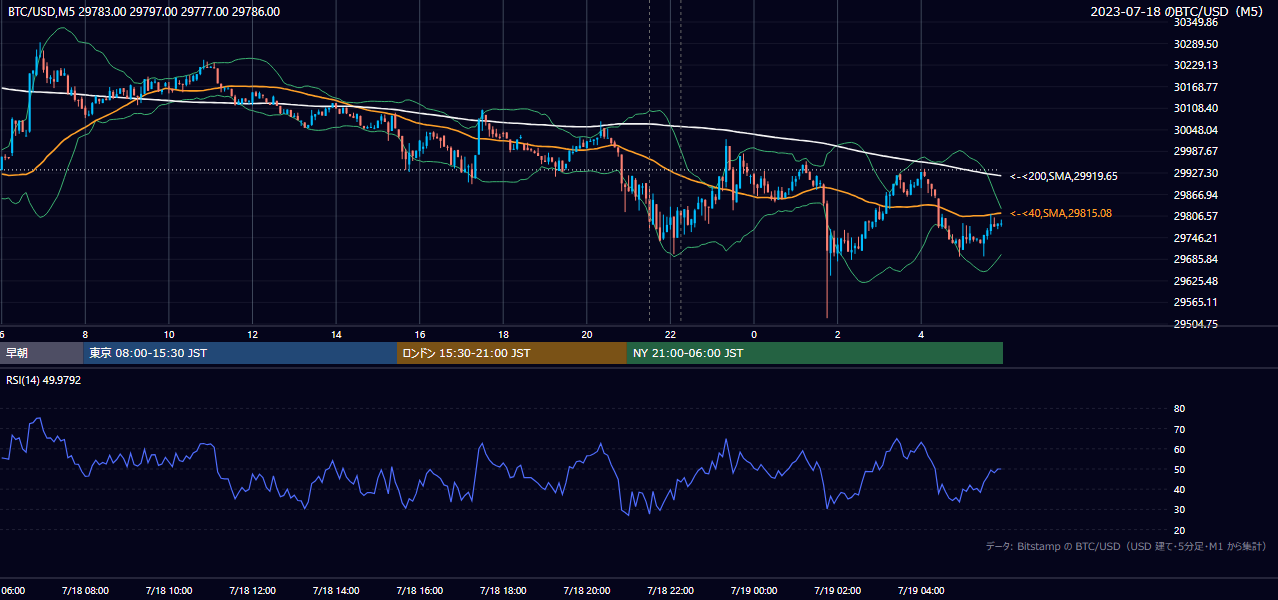Click RSI scale value 70
Image resolution: width=1278 pixels, height=600 pixels.
point(1179,429)
